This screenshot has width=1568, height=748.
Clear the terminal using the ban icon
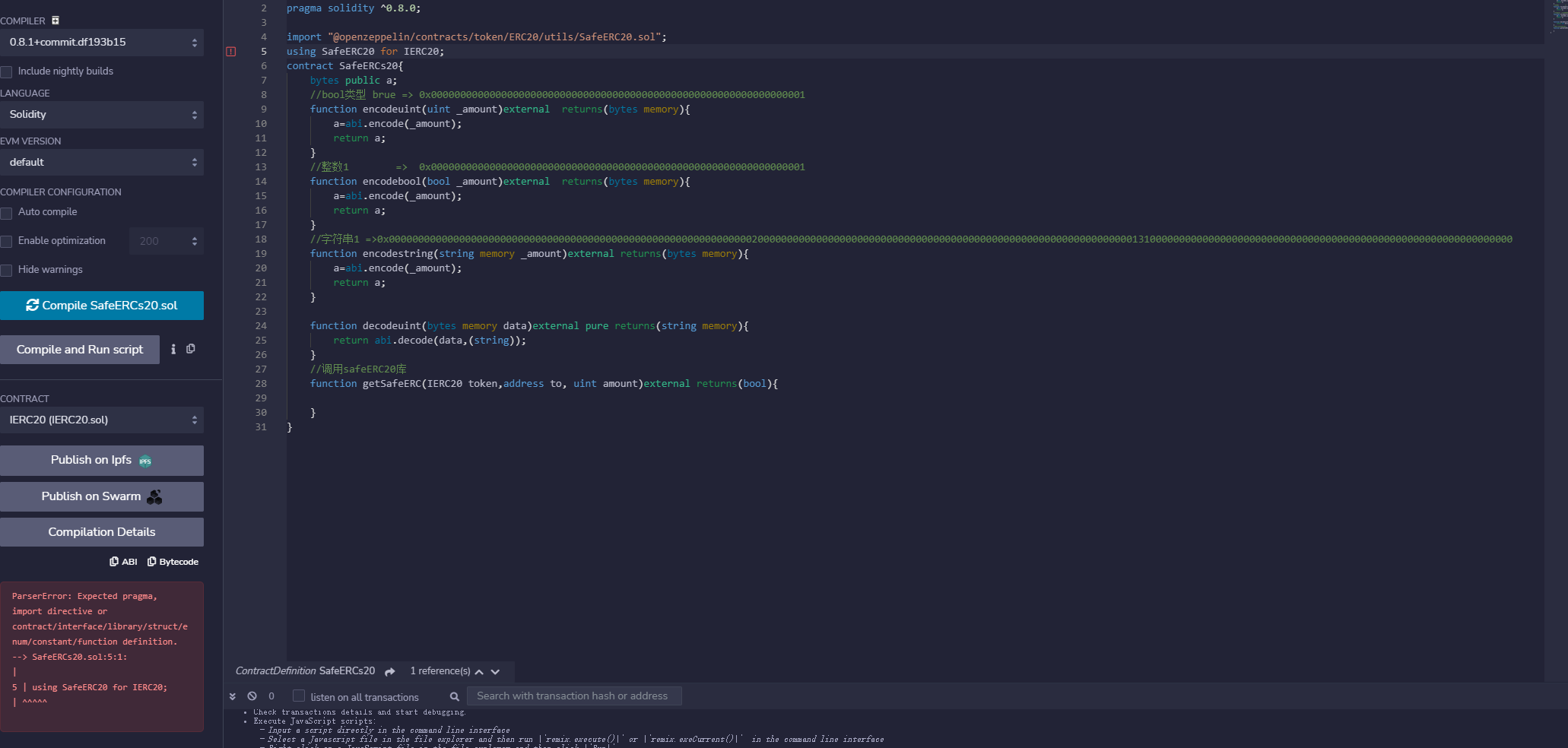(252, 696)
